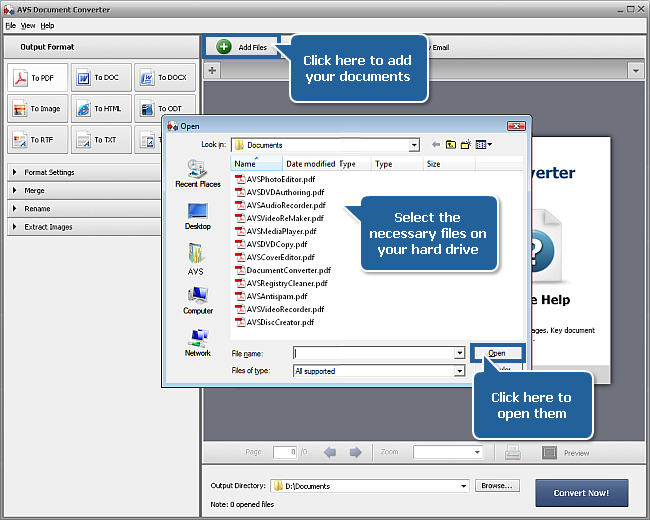
Task: Select AVSAudioRecorder.pdf file
Action: pos(281,205)
